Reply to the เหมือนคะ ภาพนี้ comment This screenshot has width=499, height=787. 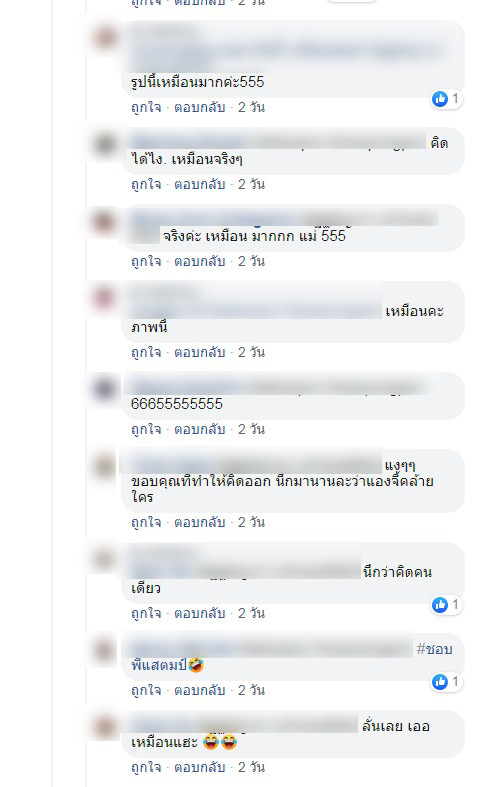click(x=199, y=352)
